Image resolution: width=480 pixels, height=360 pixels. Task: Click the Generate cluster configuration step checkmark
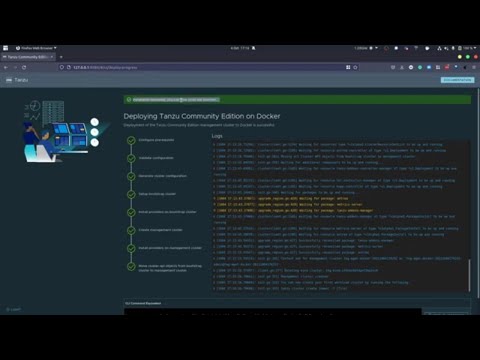(x=131, y=176)
